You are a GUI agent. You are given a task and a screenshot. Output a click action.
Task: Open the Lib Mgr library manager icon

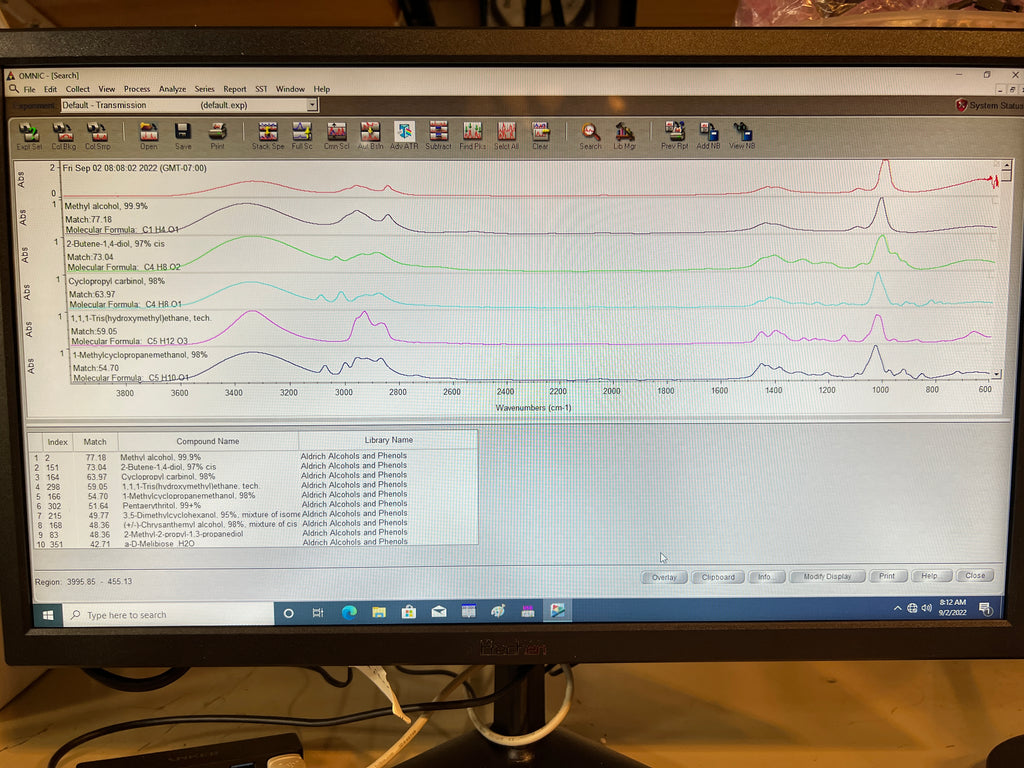pos(624,136)
